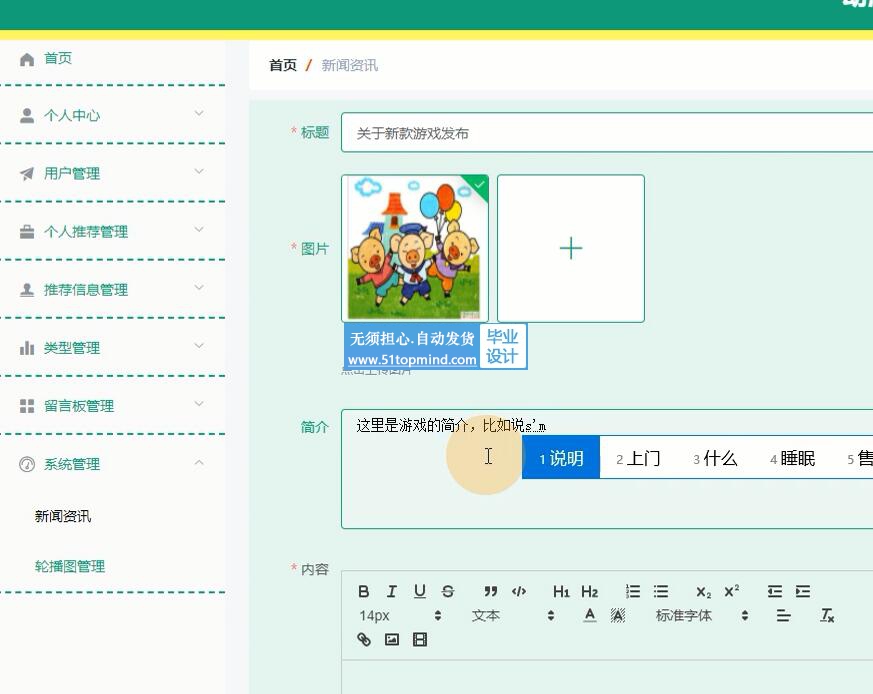Insert an ordered list
Screen dimensions: 873x694
coord(632,591)
